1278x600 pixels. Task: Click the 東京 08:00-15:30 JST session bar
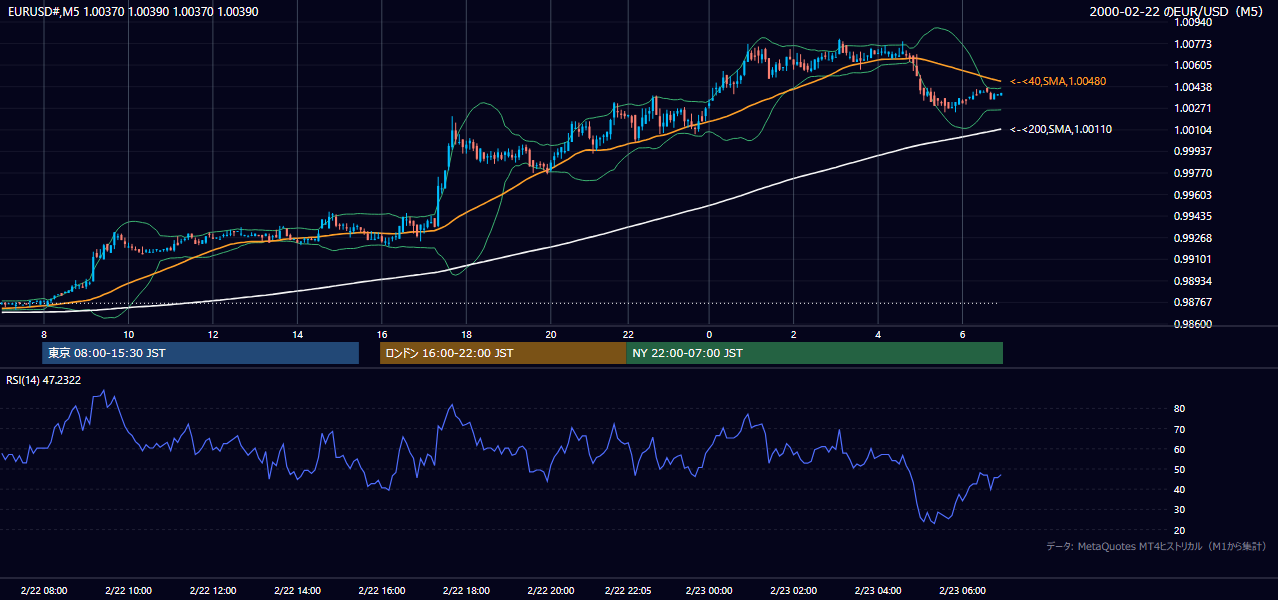[200, 353]
